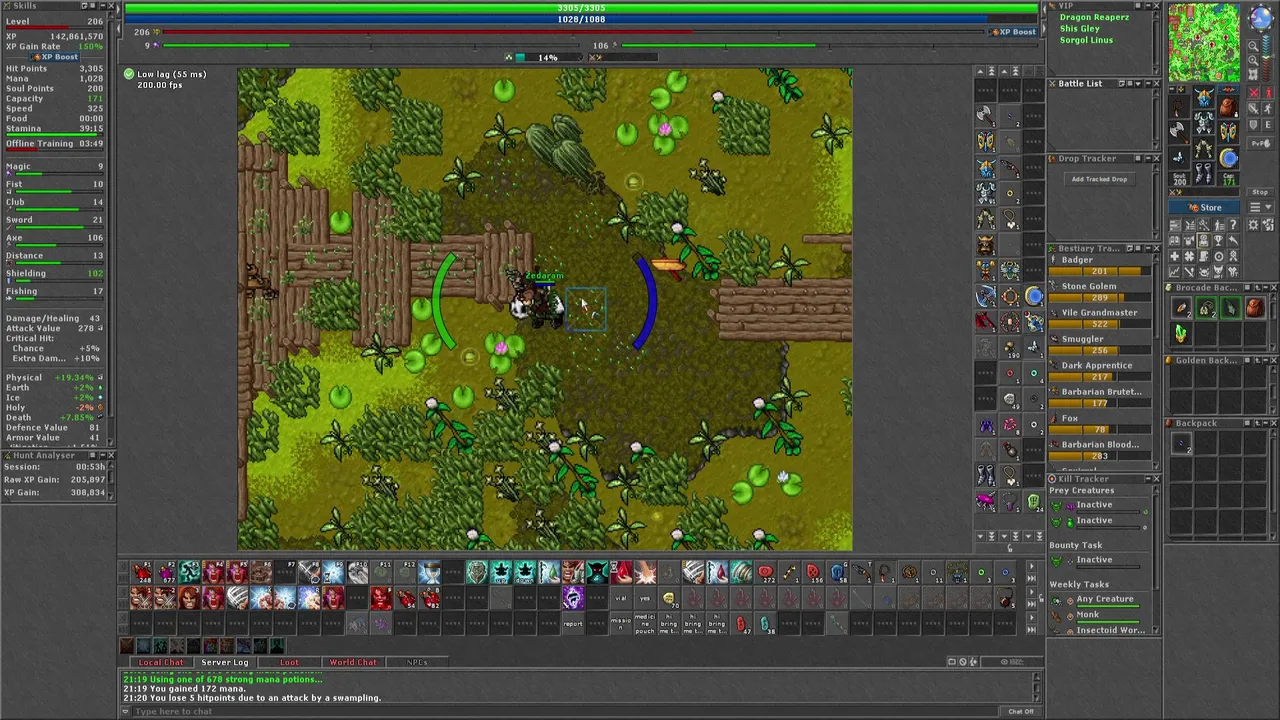Switch to the Loot chat tab
1280x720 pixels.
pos(289,662)
